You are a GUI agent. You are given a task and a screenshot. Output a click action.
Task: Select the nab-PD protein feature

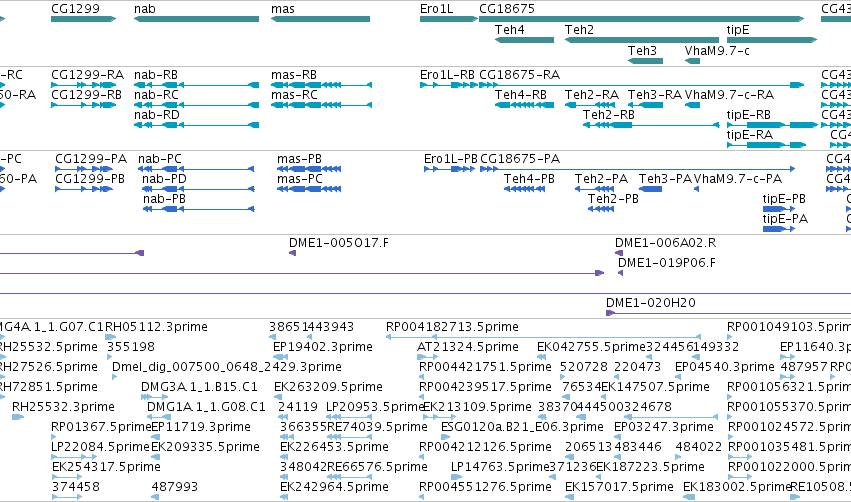198,189
